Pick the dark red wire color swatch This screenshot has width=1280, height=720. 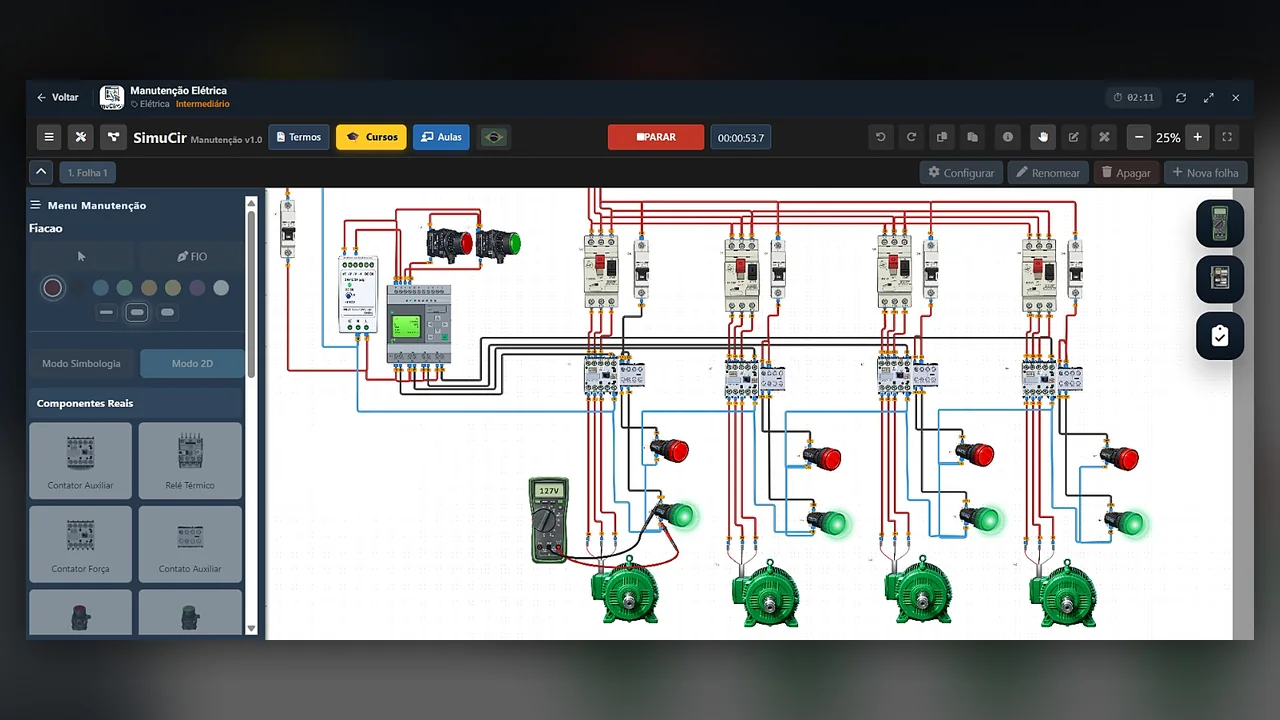(x=53, y=288)
